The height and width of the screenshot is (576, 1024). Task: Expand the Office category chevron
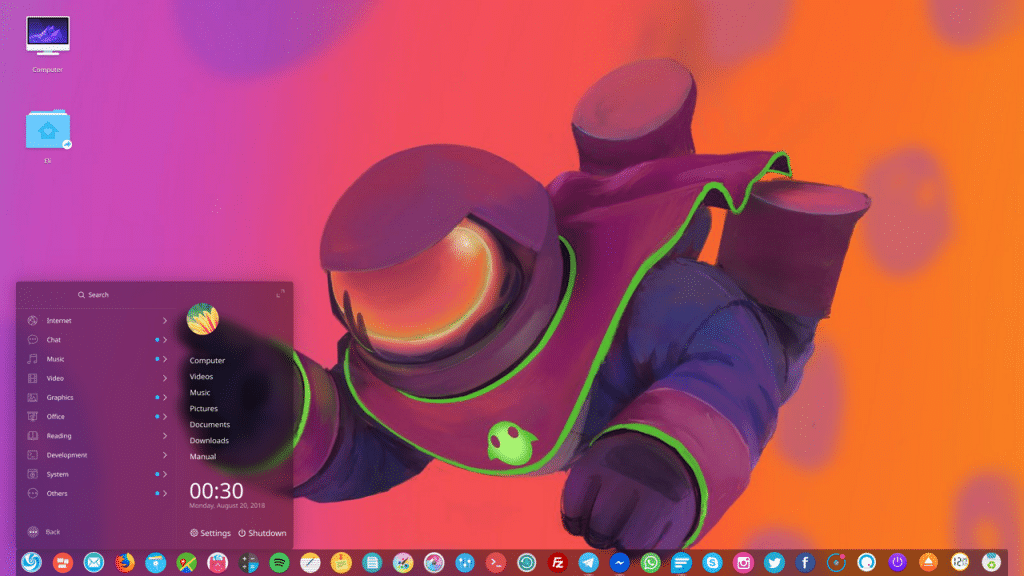tap(165, 417)
